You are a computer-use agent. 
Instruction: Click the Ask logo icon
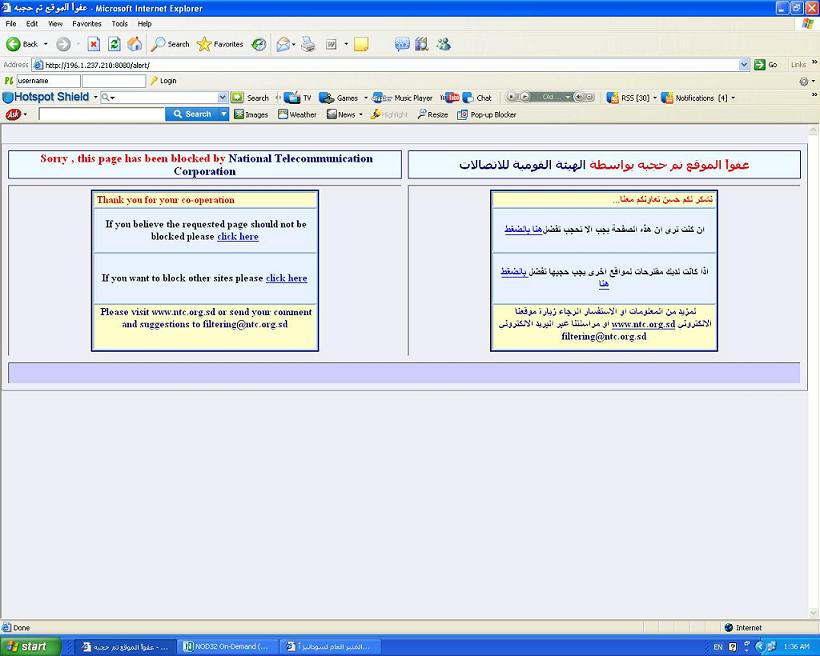[13, 114]
